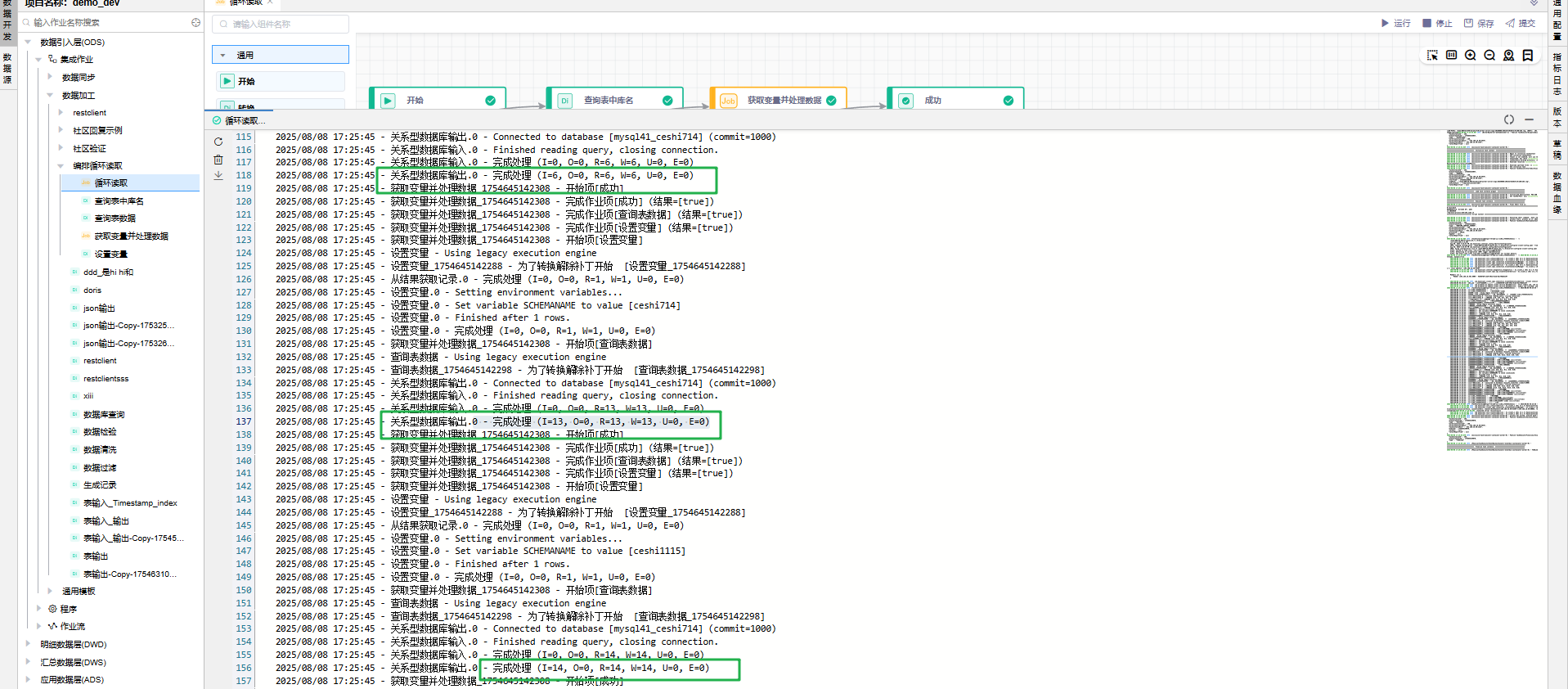Open the 表输入_Timestamp_index tree item
The height and width of the screenshot is (689, 1568).
(130, 502)
